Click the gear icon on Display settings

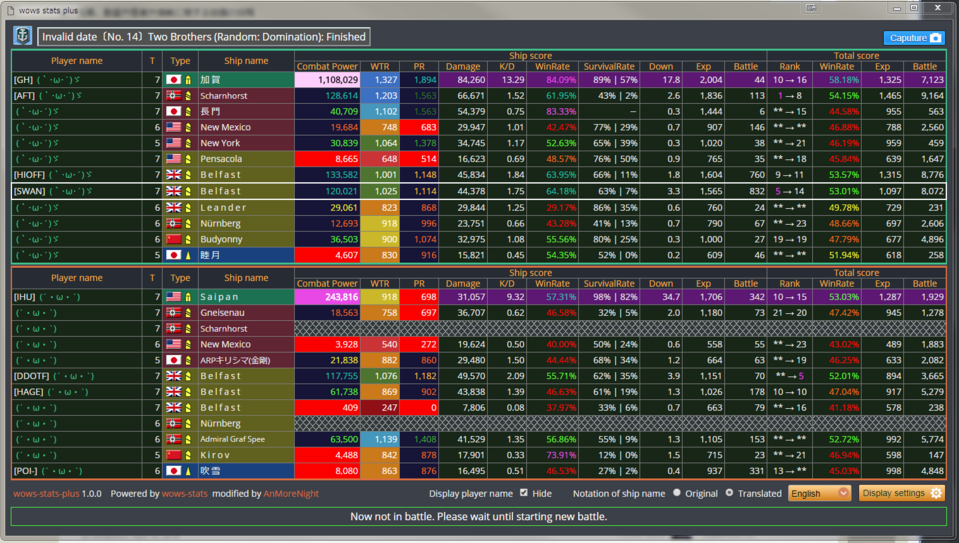pyautogui.click(x=936, y=493)
